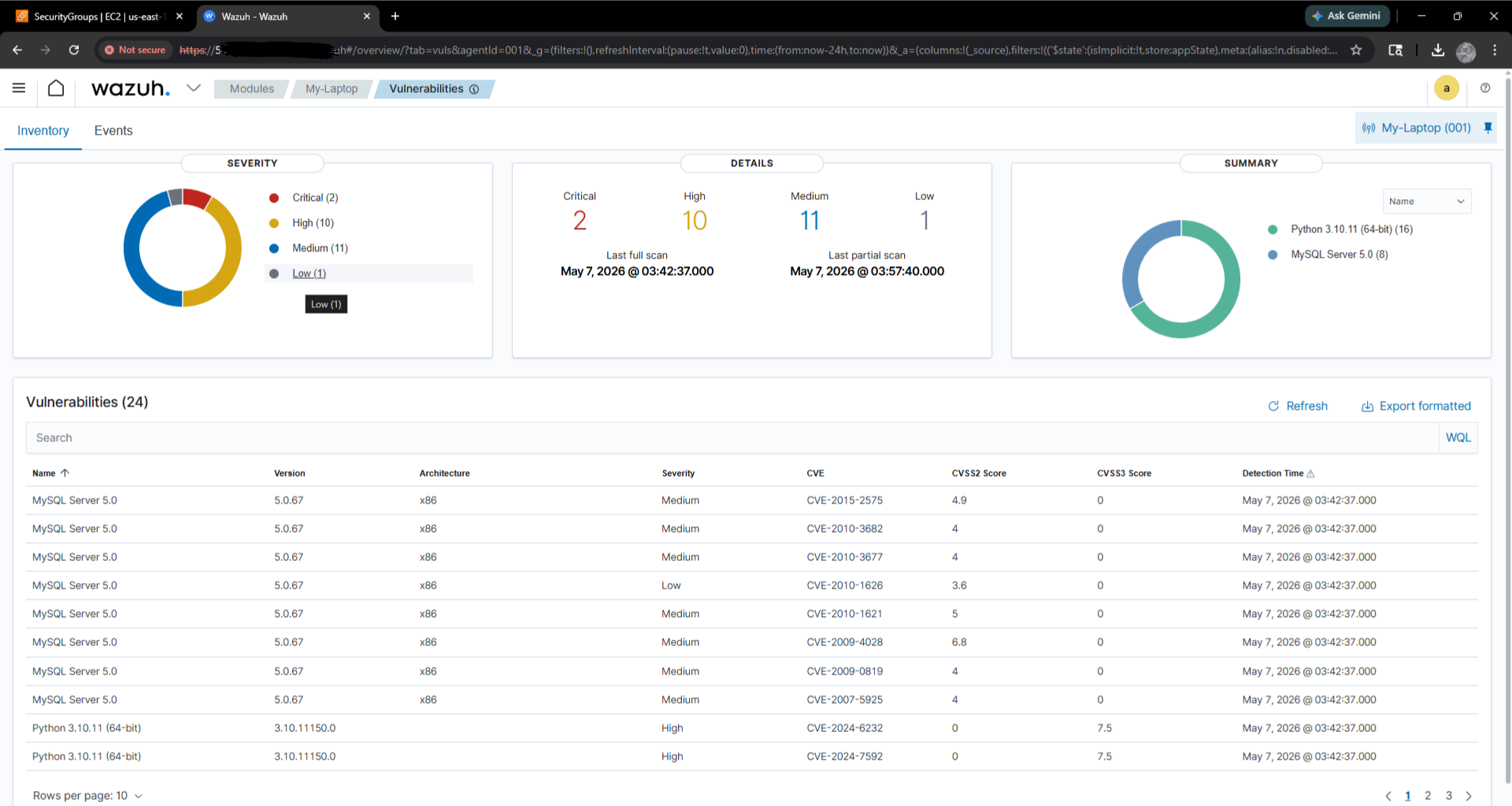Reload the page with browser refresh icon

coord(74,50)
